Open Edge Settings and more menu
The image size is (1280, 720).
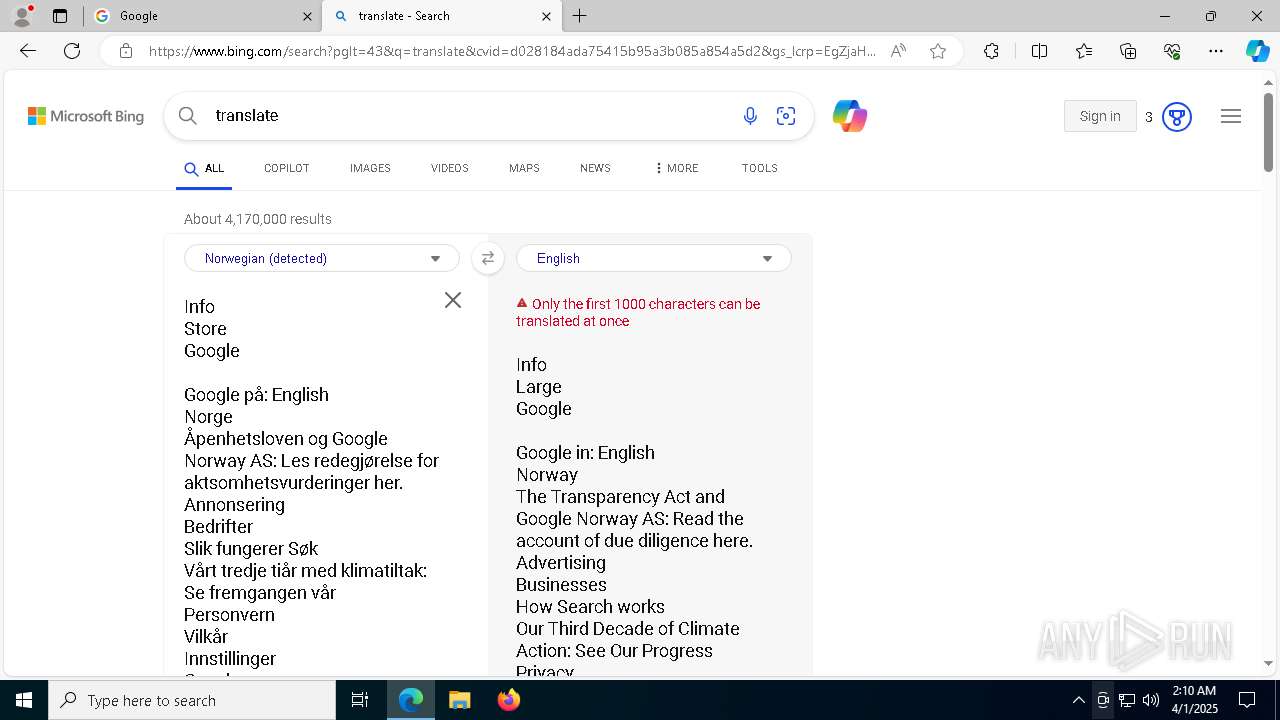point(1216,51)
